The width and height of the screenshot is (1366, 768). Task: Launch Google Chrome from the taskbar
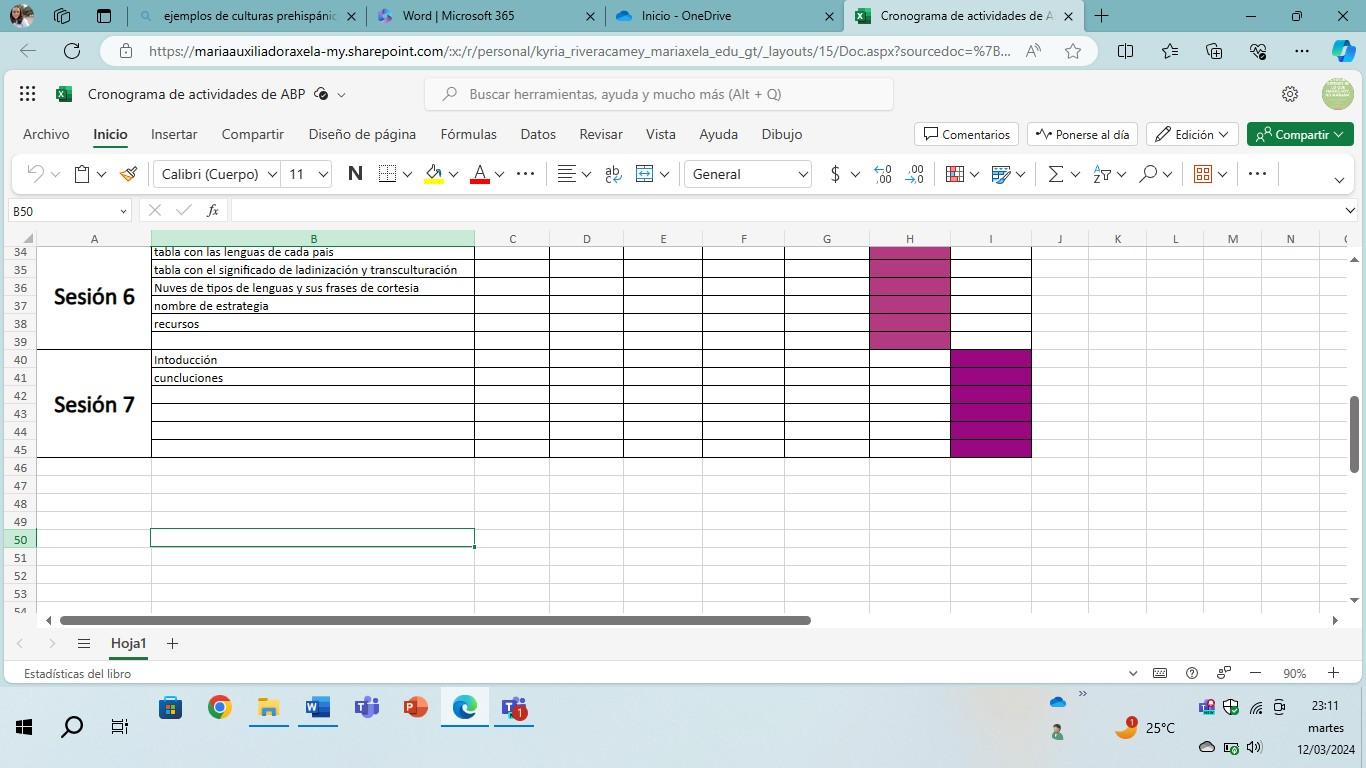[219, 708]
